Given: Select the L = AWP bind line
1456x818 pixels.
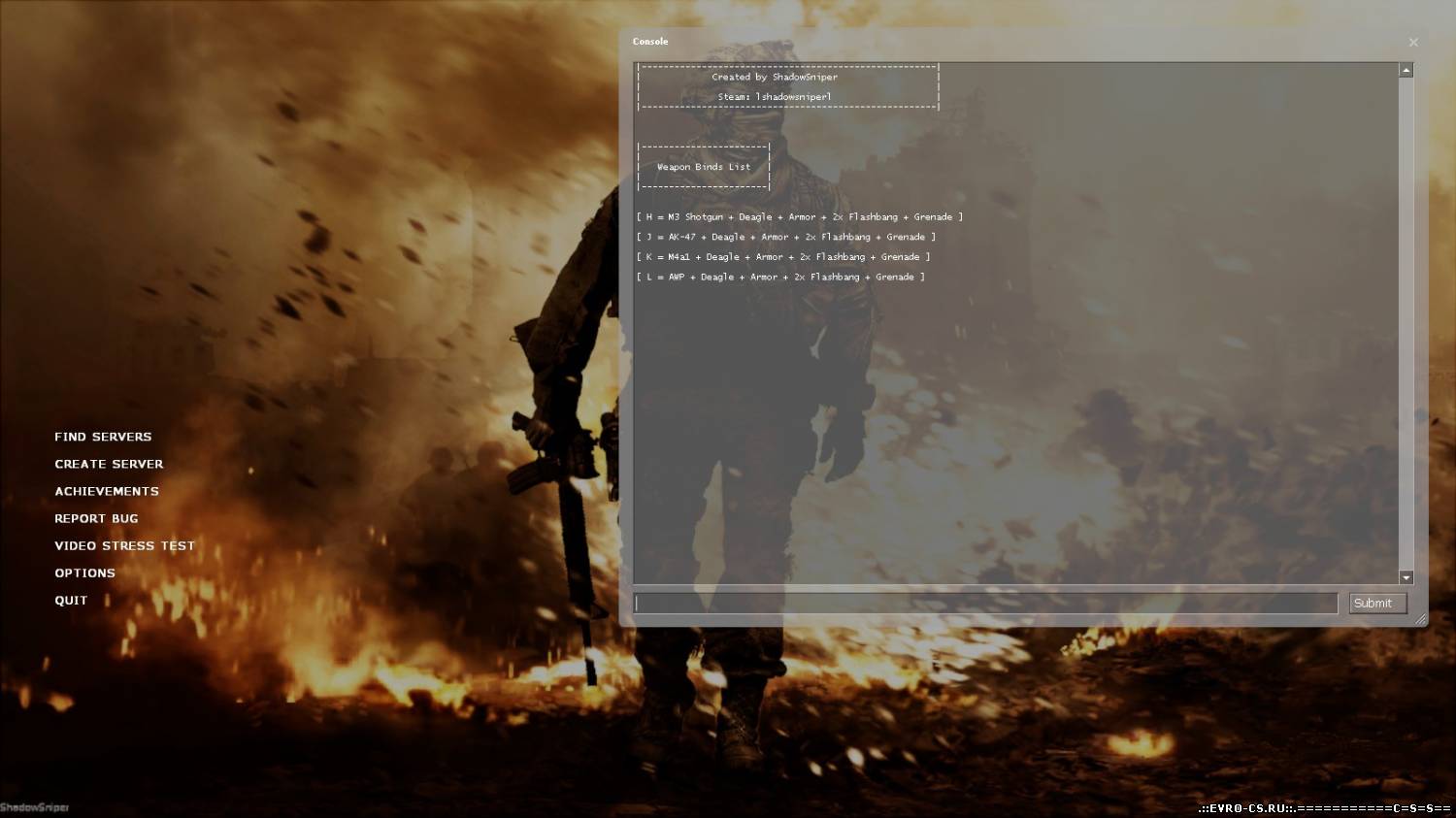Looking at the screenshot, I should pos(780,278).
